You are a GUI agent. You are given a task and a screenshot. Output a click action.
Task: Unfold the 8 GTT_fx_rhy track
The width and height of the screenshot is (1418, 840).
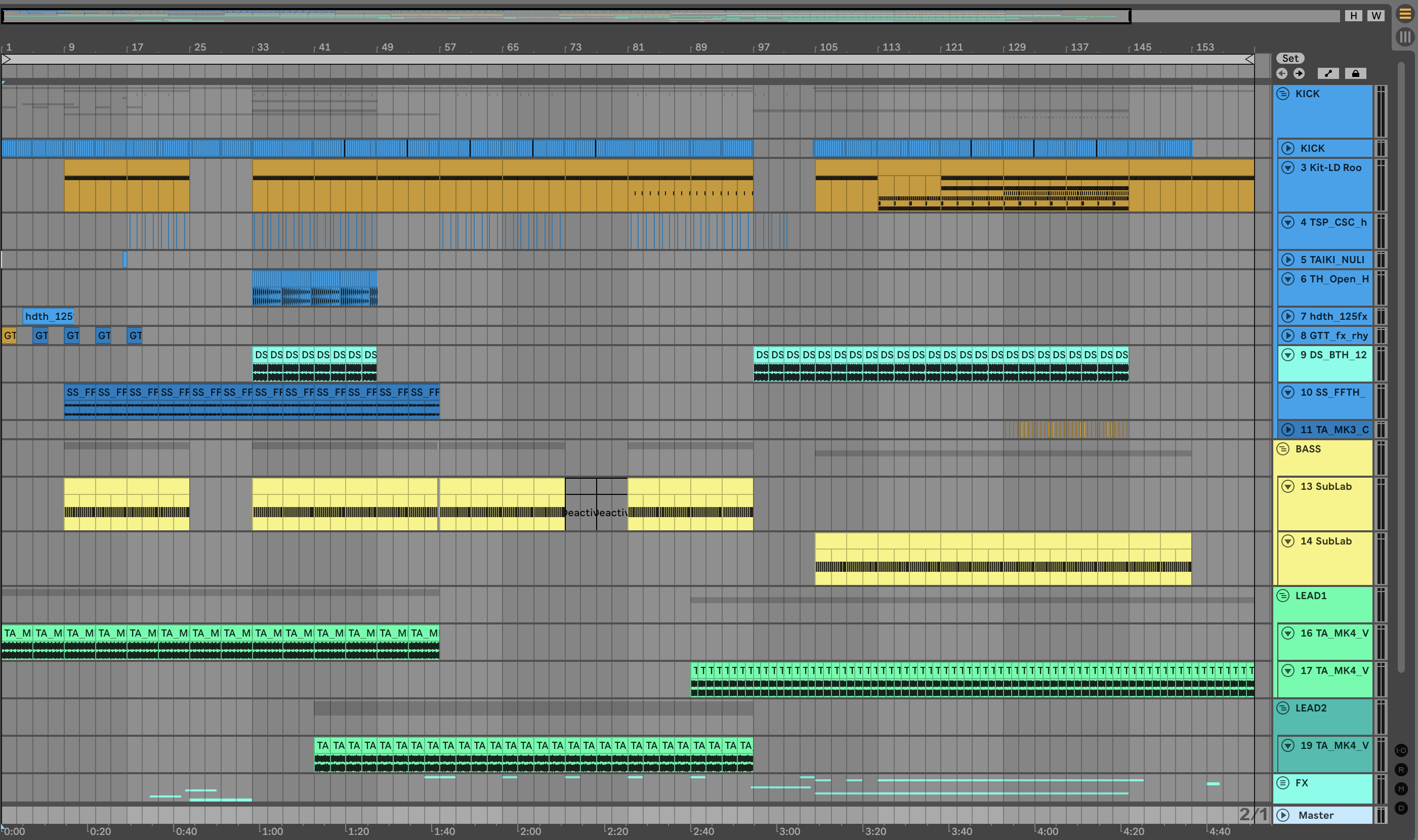tap(1288, 335)
